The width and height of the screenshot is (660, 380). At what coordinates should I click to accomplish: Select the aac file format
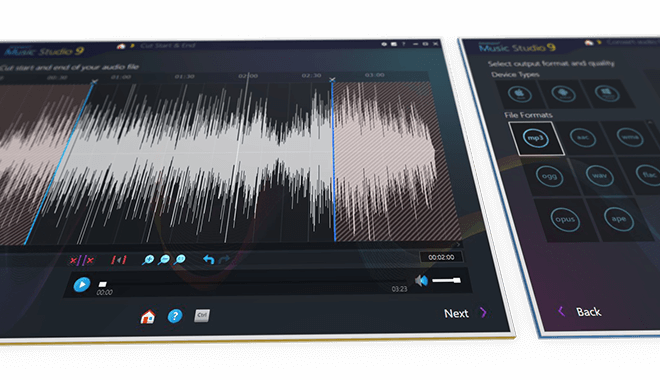(583, 138)
